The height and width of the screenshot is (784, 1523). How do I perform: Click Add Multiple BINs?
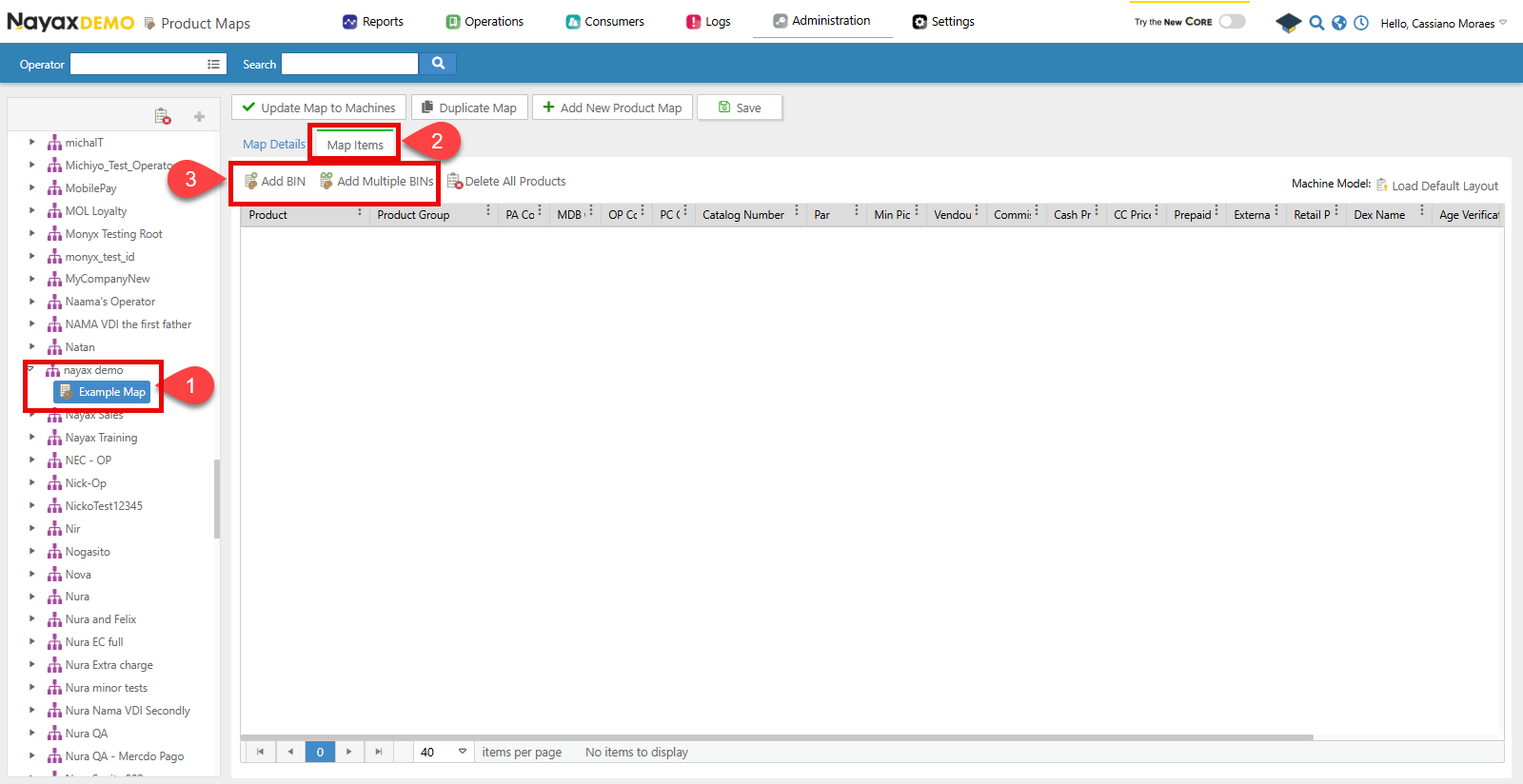(x=377, y=181)
